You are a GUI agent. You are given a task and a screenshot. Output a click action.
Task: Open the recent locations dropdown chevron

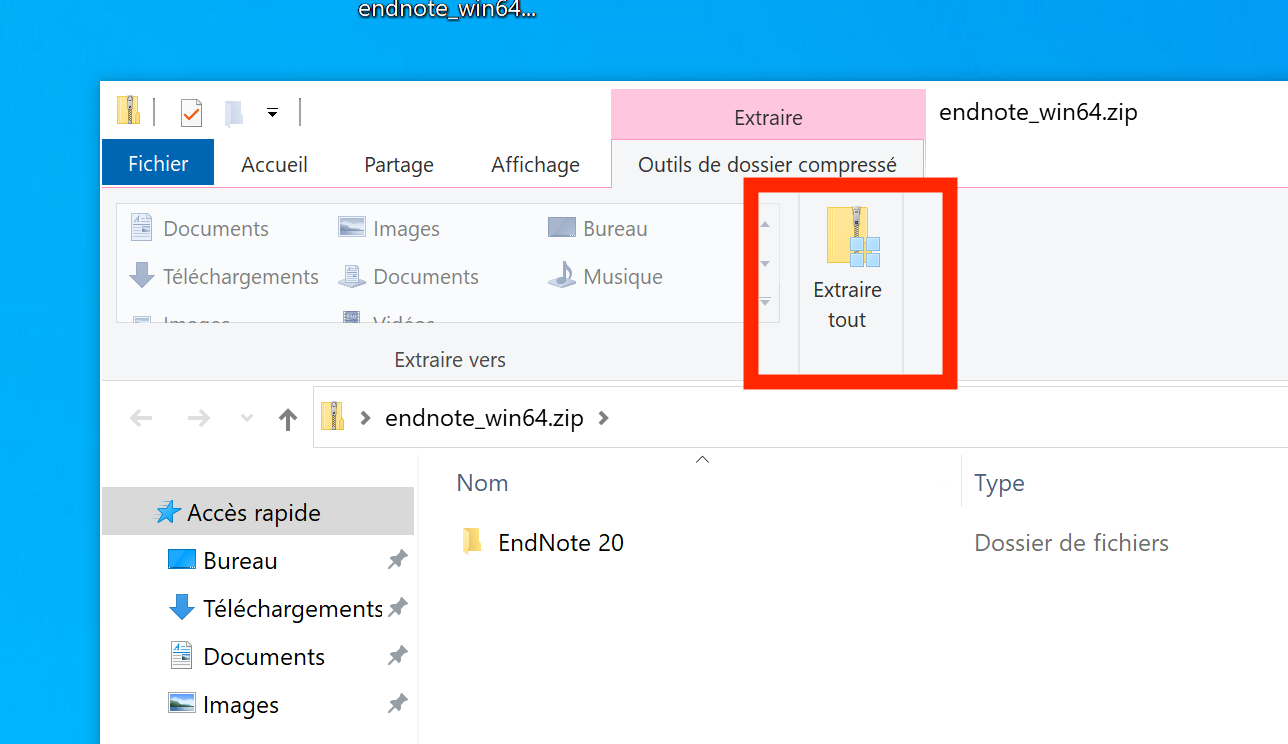[x=247, y=419]
